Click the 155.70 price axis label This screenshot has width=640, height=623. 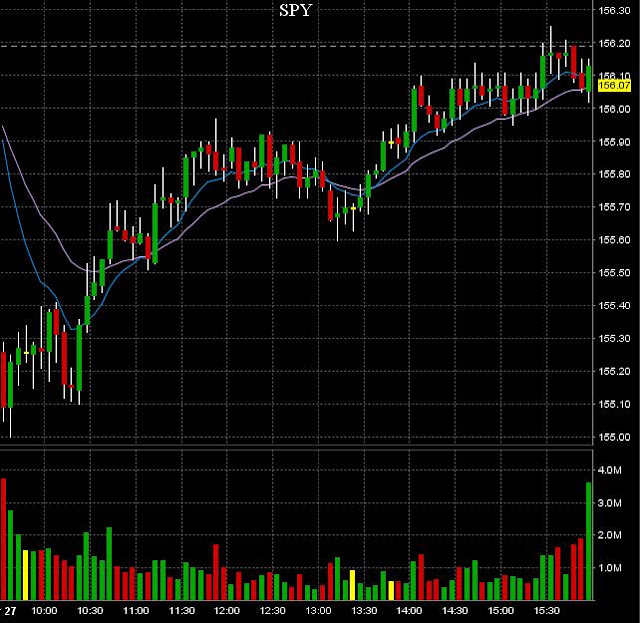click(x=614, y=207)
